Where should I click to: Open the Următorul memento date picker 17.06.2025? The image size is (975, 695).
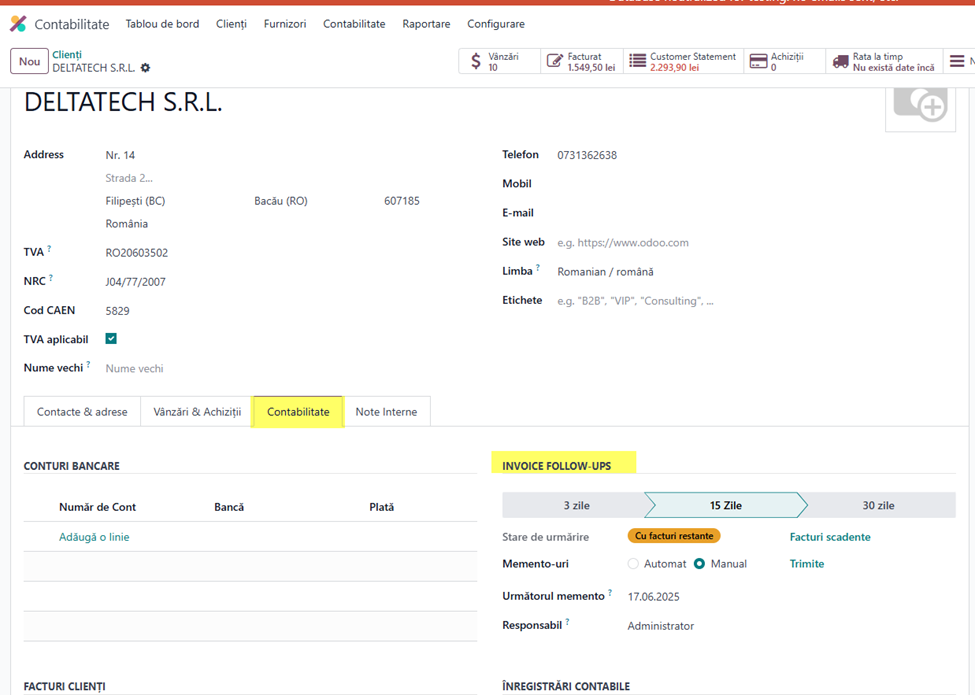pyautogui.click(x=654, y=597)
